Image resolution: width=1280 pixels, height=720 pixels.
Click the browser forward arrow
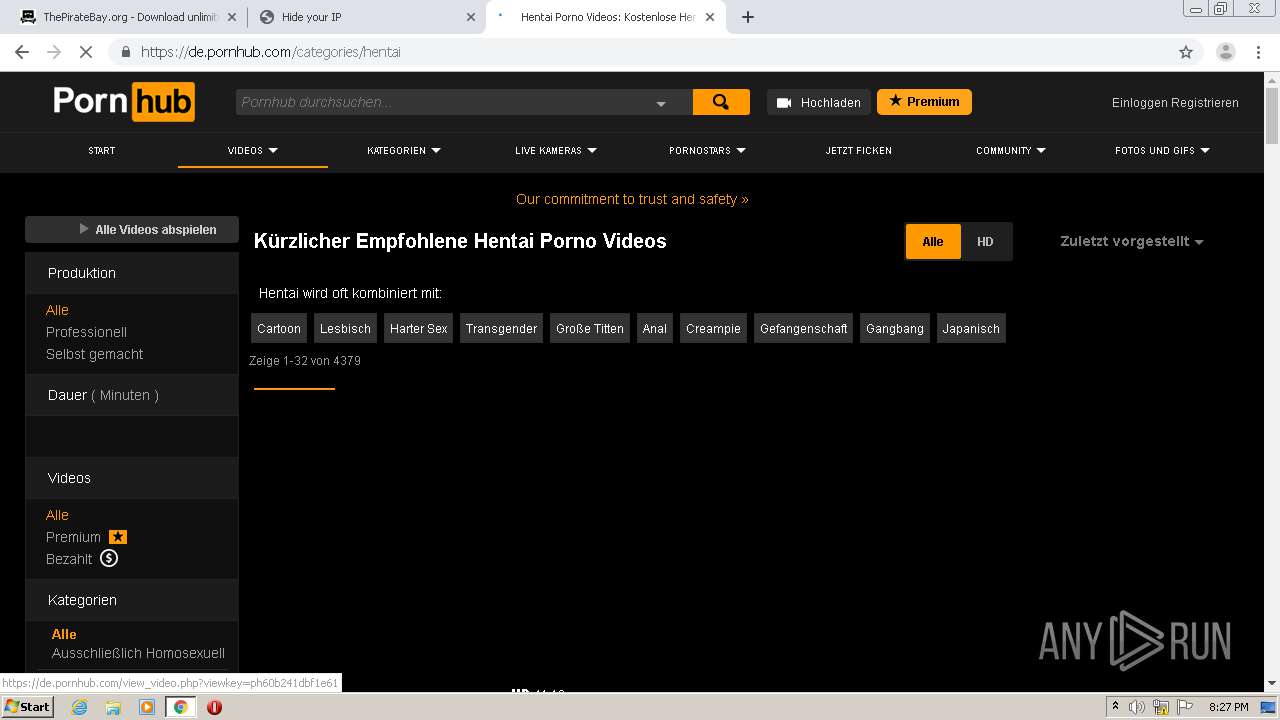(54, 52)
